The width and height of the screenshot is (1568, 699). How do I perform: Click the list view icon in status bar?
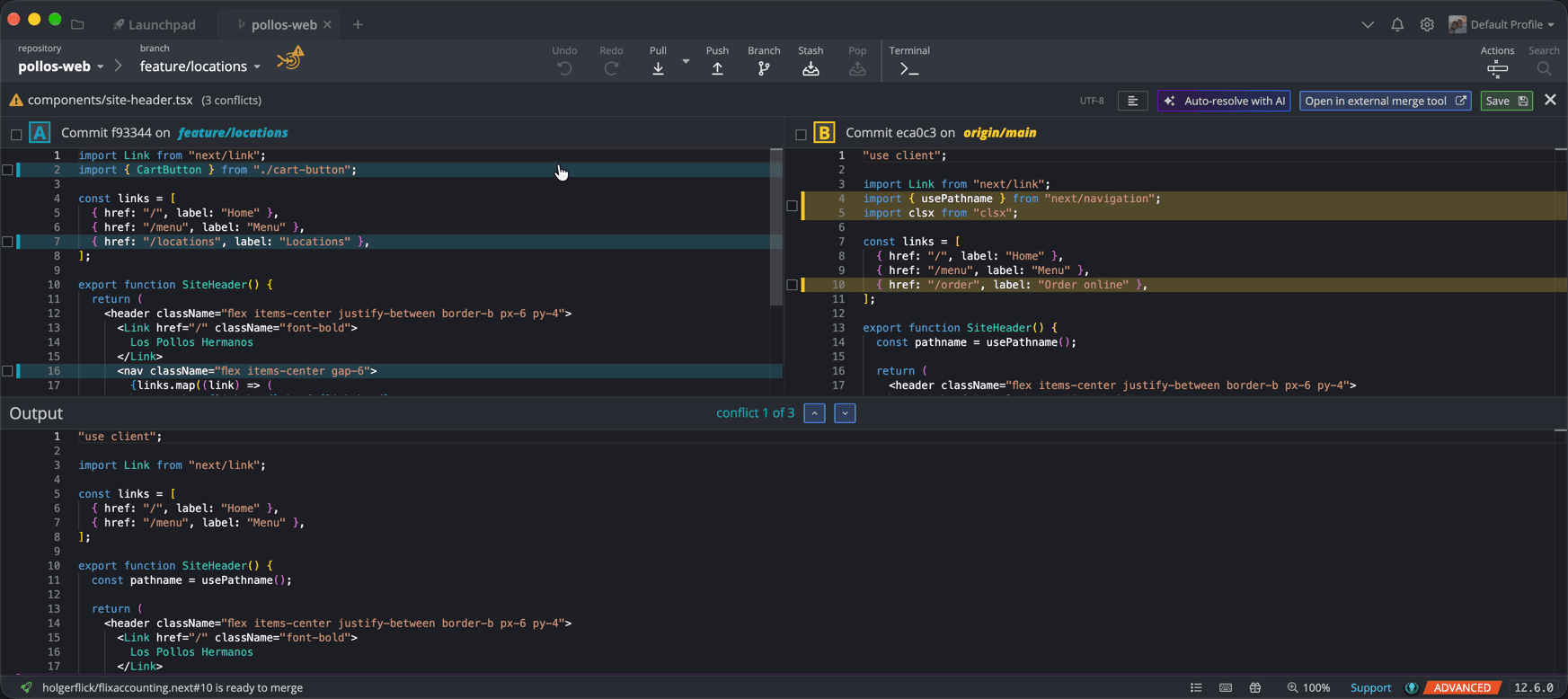1196,687
